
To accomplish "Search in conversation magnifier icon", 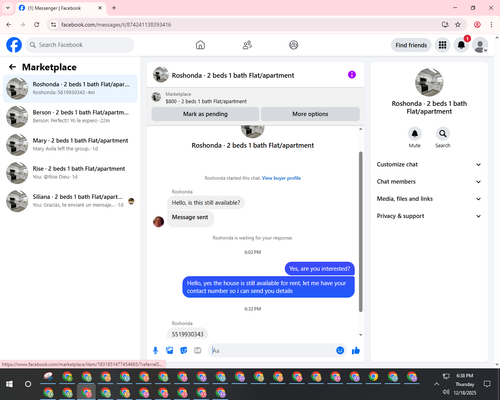I will (x=443, y=134).
